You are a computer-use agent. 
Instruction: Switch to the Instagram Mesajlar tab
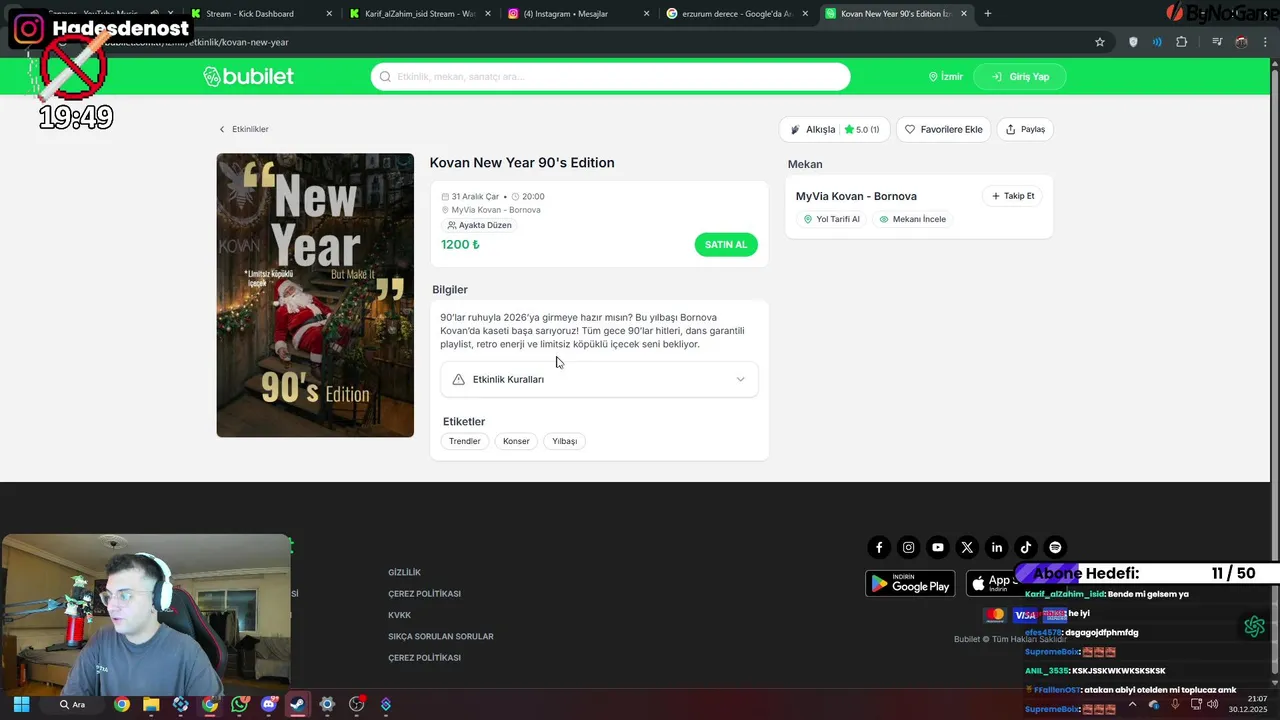pyautogui.click(x=578, y=14)
